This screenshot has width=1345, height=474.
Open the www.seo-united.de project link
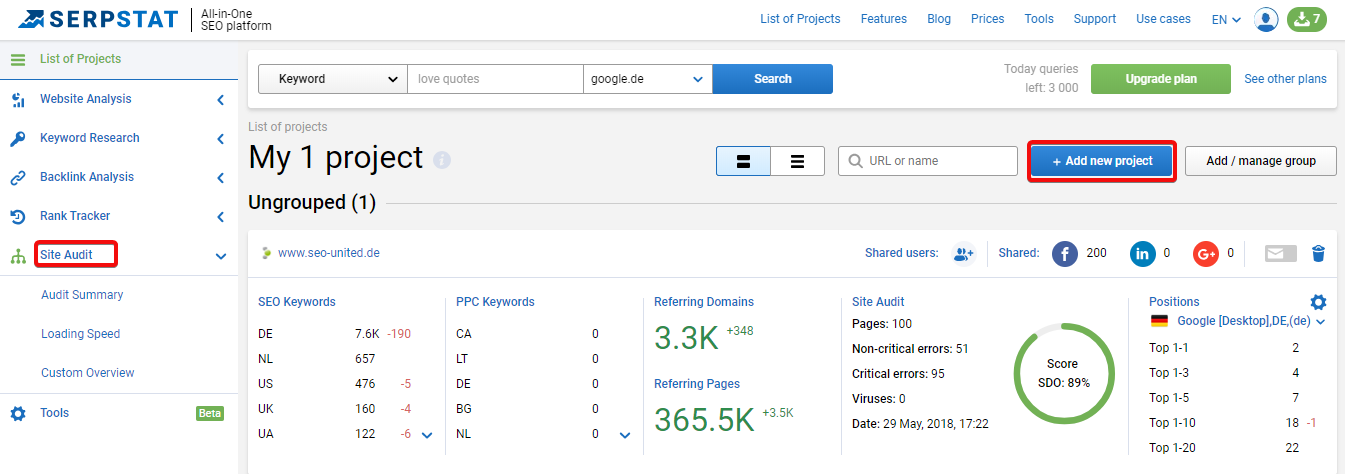(329, 253)
